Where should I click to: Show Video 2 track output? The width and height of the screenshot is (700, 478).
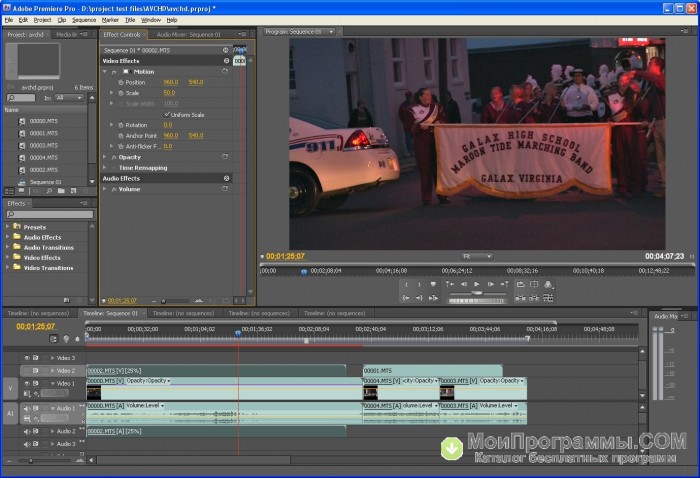[27, 370]
